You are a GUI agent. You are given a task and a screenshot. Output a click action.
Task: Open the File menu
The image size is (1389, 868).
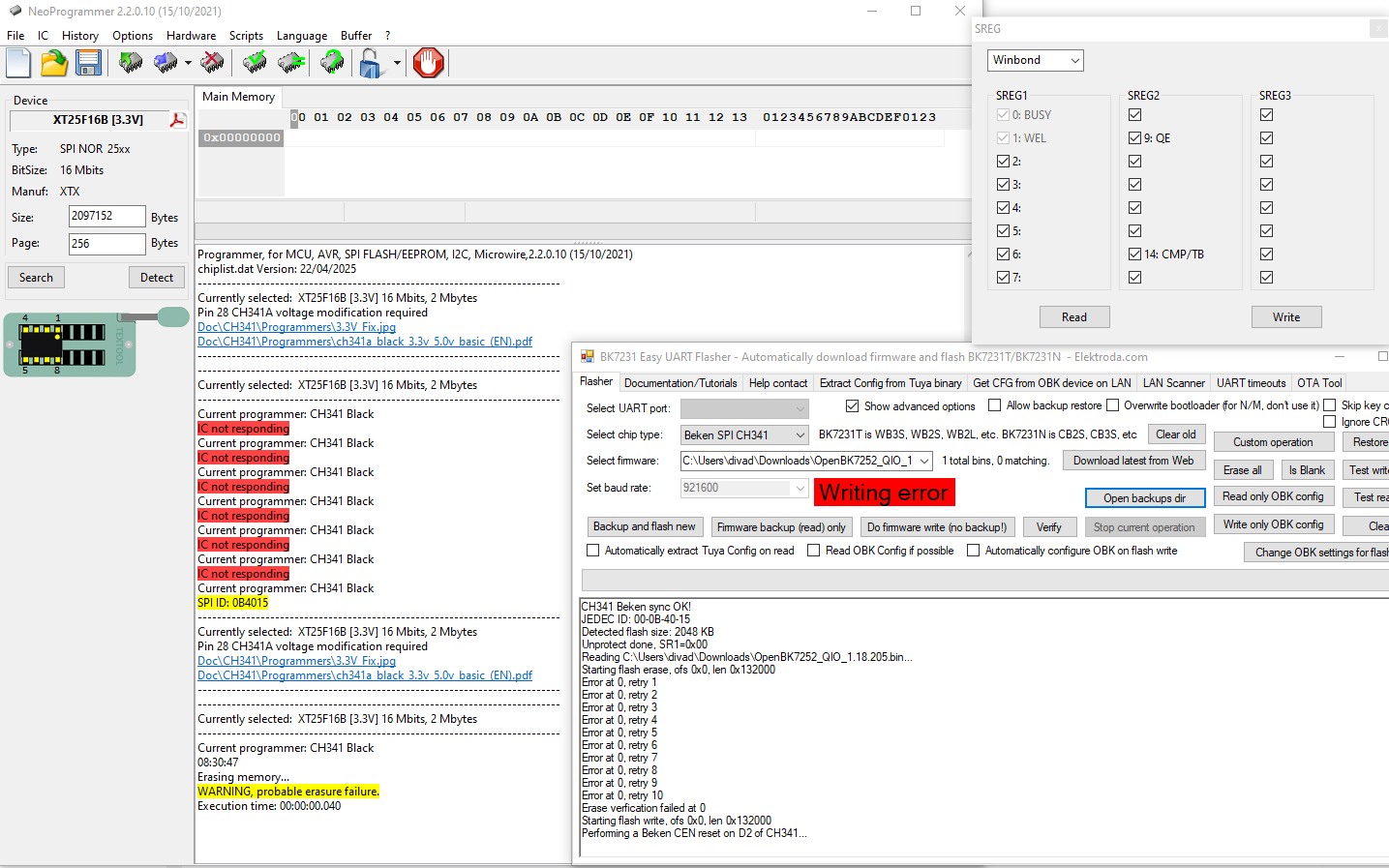(x=15, y=36)
